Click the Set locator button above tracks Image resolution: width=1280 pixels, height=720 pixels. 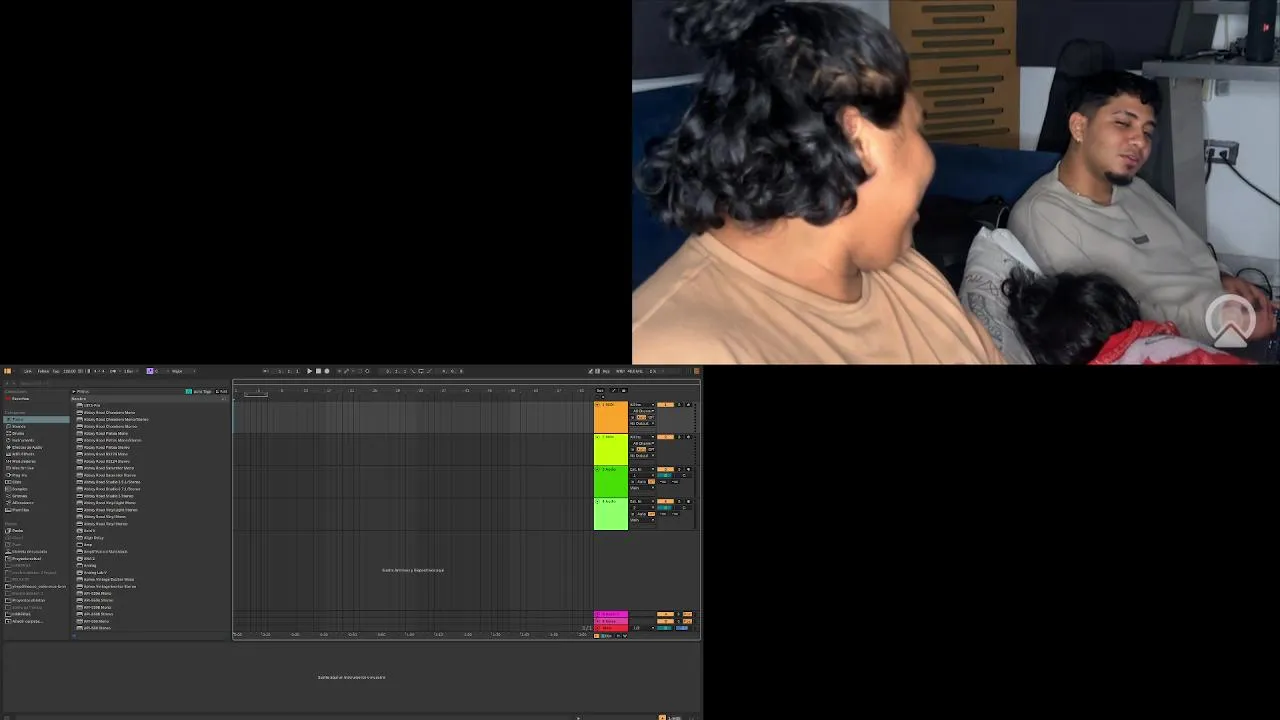coord(600,391)
